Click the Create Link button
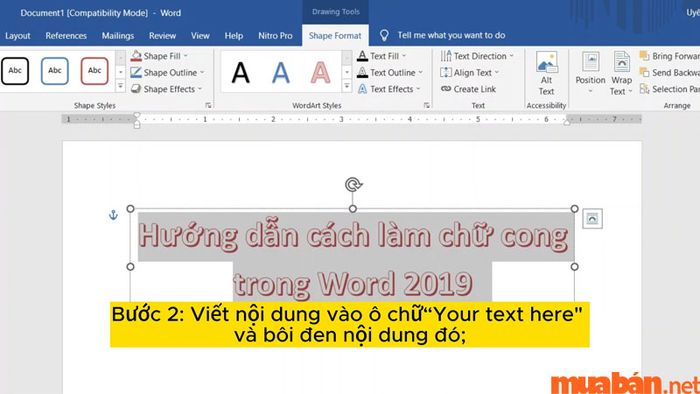This screenshot has width=700, height=394. 468,89
